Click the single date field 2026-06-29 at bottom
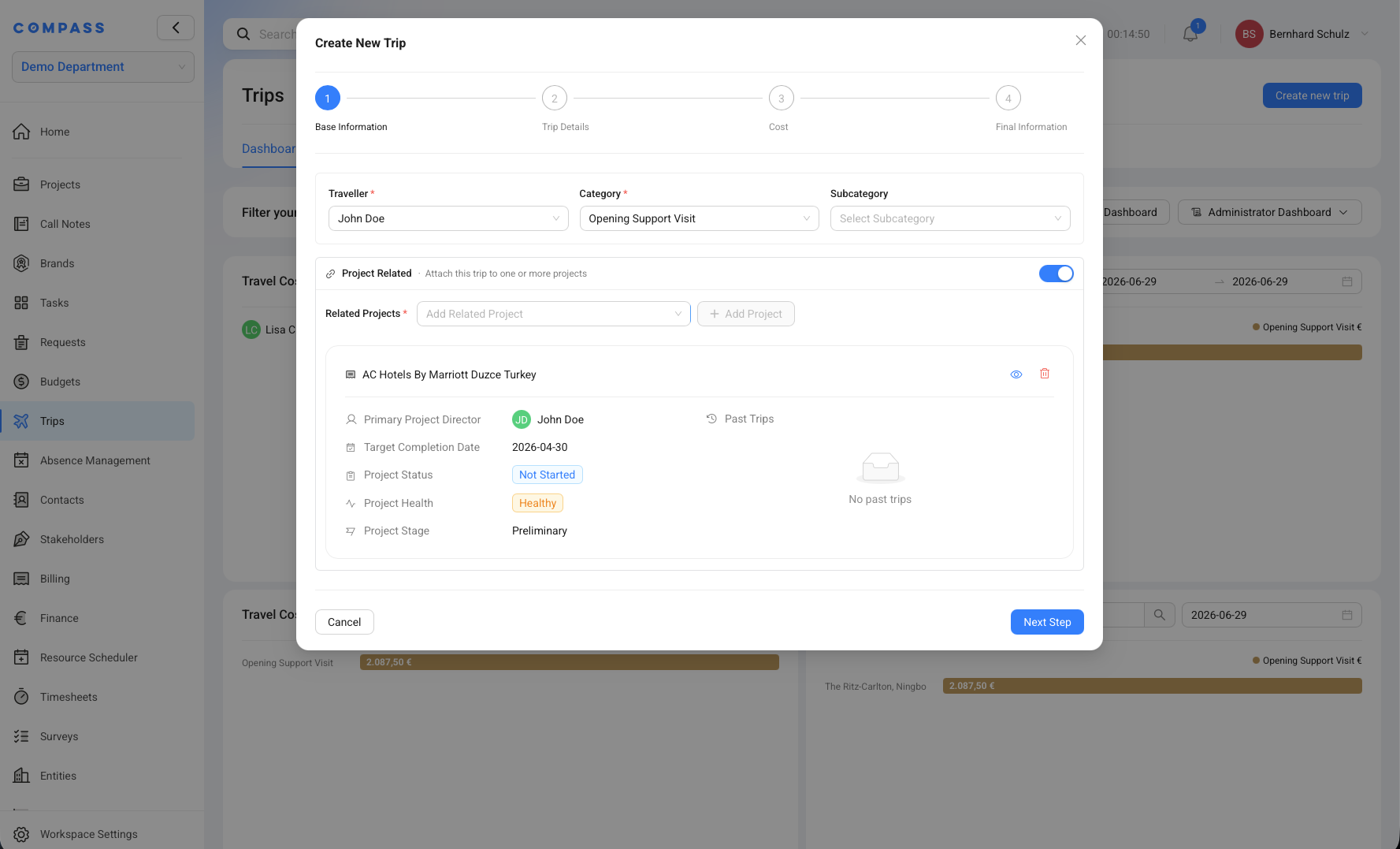This screenshot has height=849, width=1400. (x=1272, y=615)
